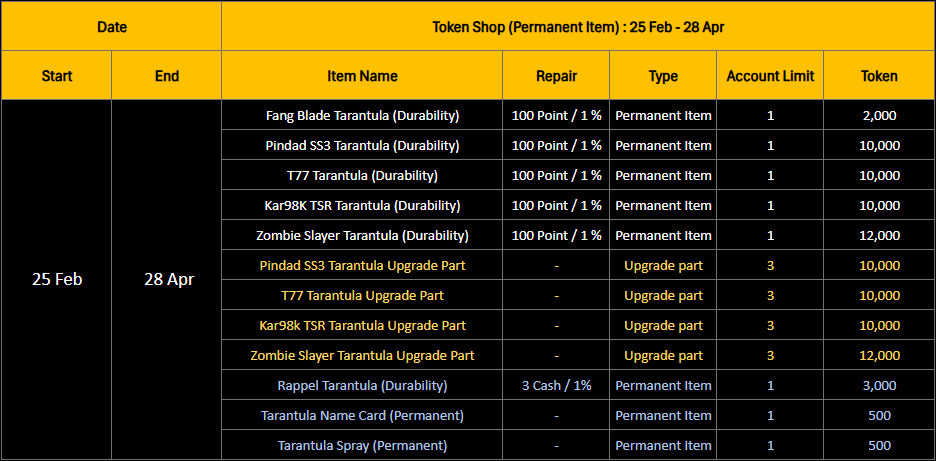Screen dimensions: 936x461
Task: Click Rappel Tarantula (Durability) item name
Action: pyautogui.click(x=362, y=385)
